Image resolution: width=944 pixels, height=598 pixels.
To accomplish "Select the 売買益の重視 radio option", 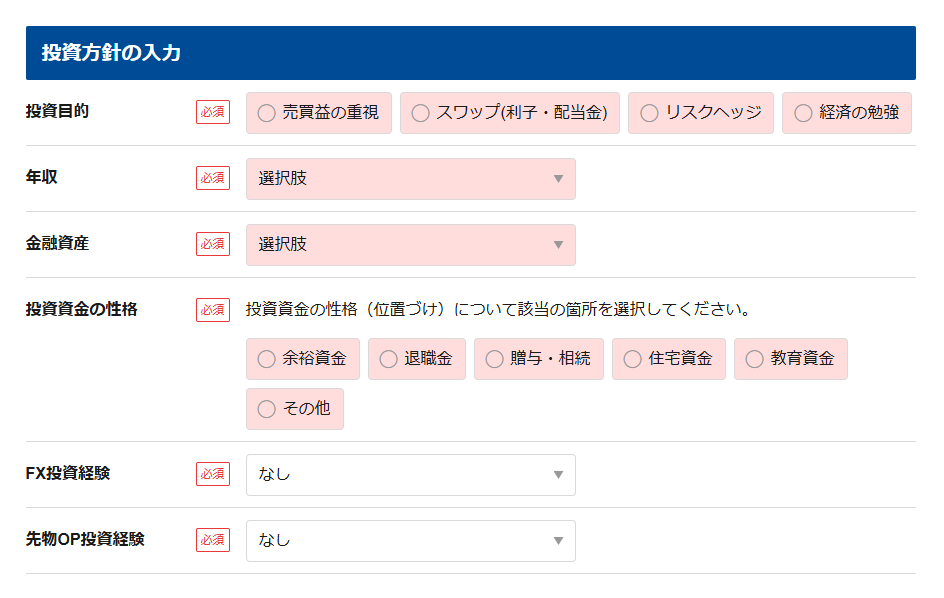I will (x=266, y=113).
